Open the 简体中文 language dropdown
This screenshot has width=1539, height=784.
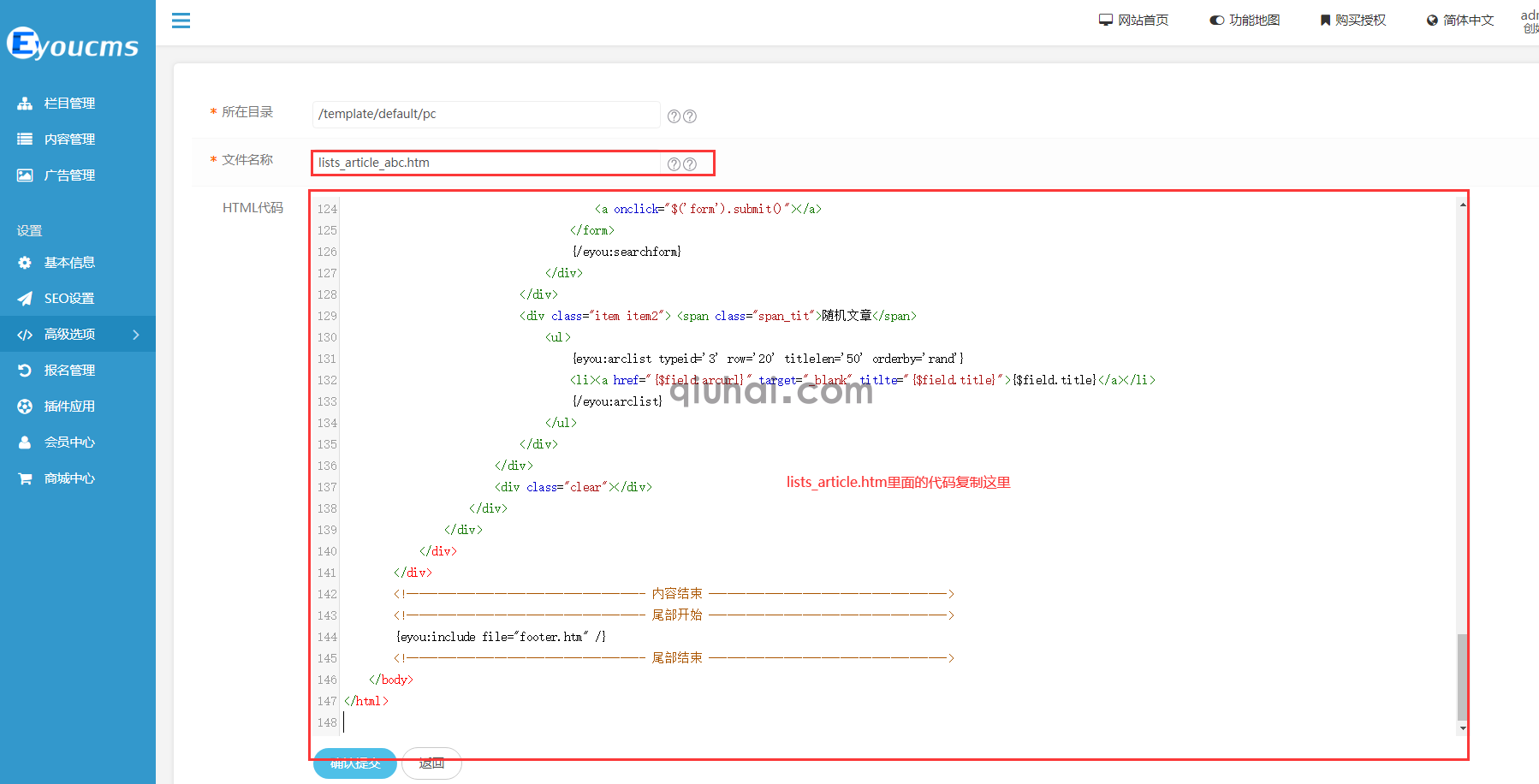[1460, 21]
